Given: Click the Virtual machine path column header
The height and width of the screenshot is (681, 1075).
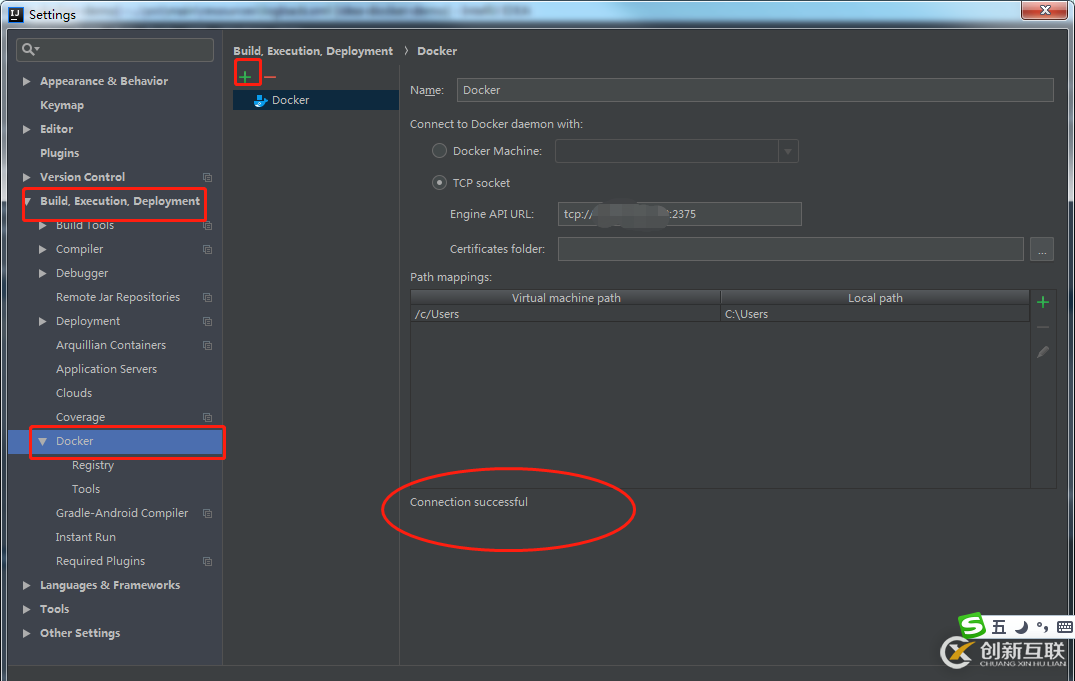Looking at the screenshot, I should coord(566,298).
